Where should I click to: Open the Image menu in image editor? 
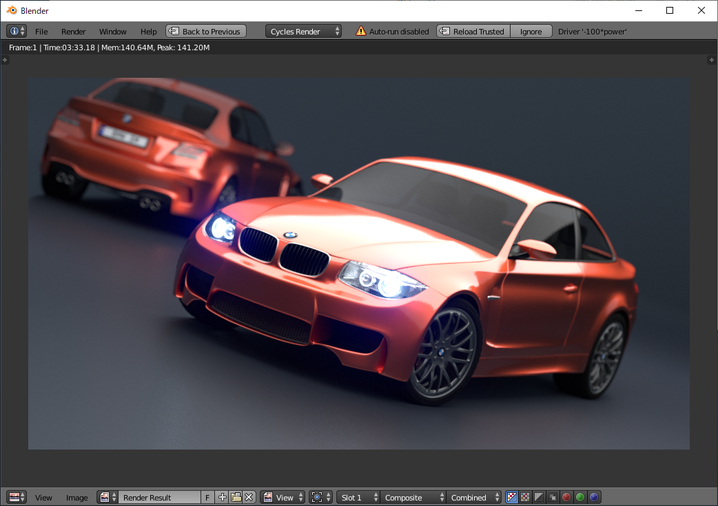[x=76, y=498]
